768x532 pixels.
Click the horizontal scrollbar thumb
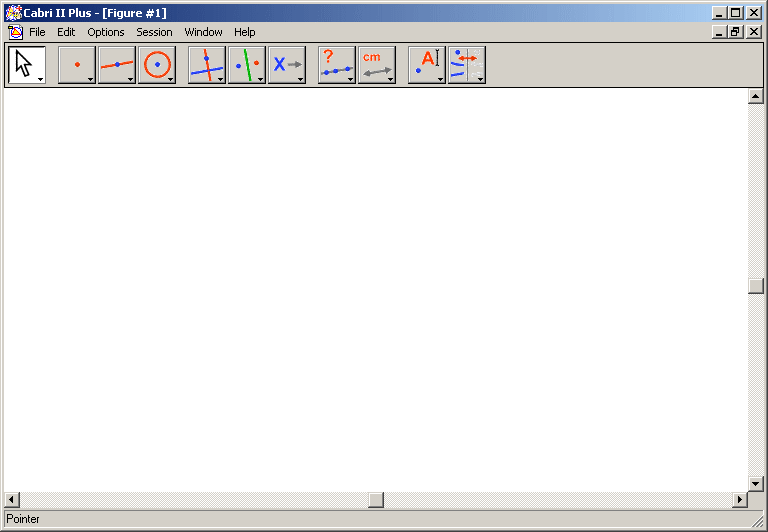tap(376, 500)
